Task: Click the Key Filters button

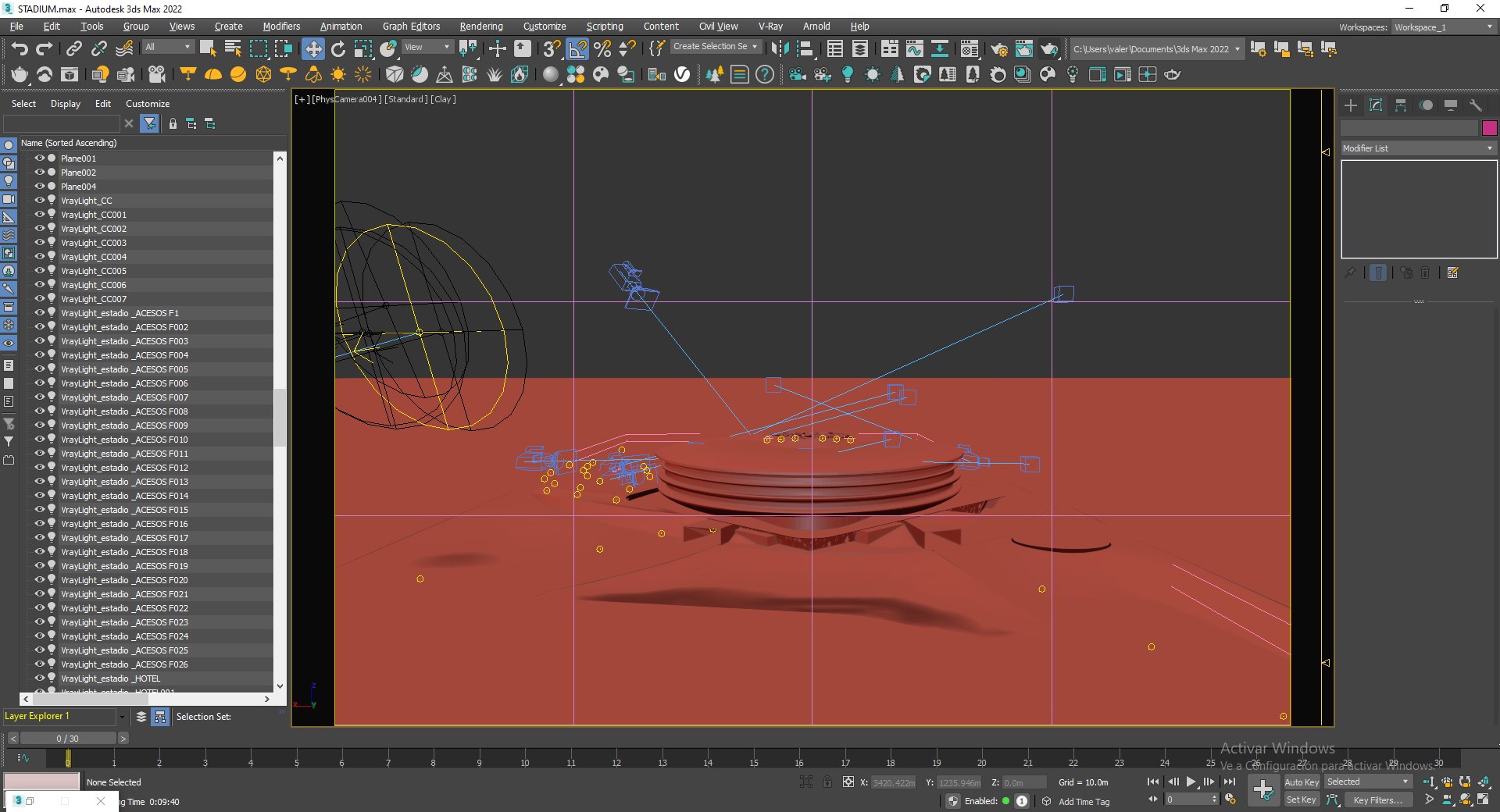Action: 1378,800
